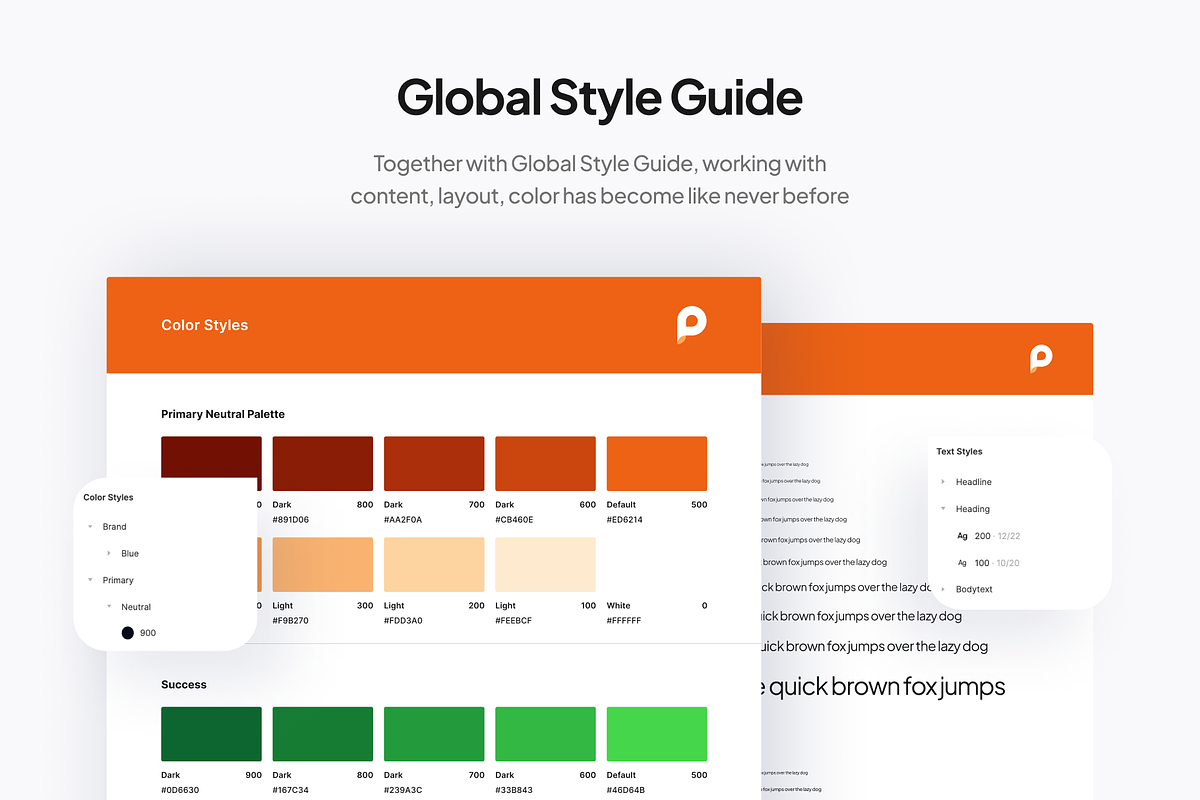Collapse the Brand group in the Color Styles panel
This screenshot has width=1200, height=800.
click(90, 526)
